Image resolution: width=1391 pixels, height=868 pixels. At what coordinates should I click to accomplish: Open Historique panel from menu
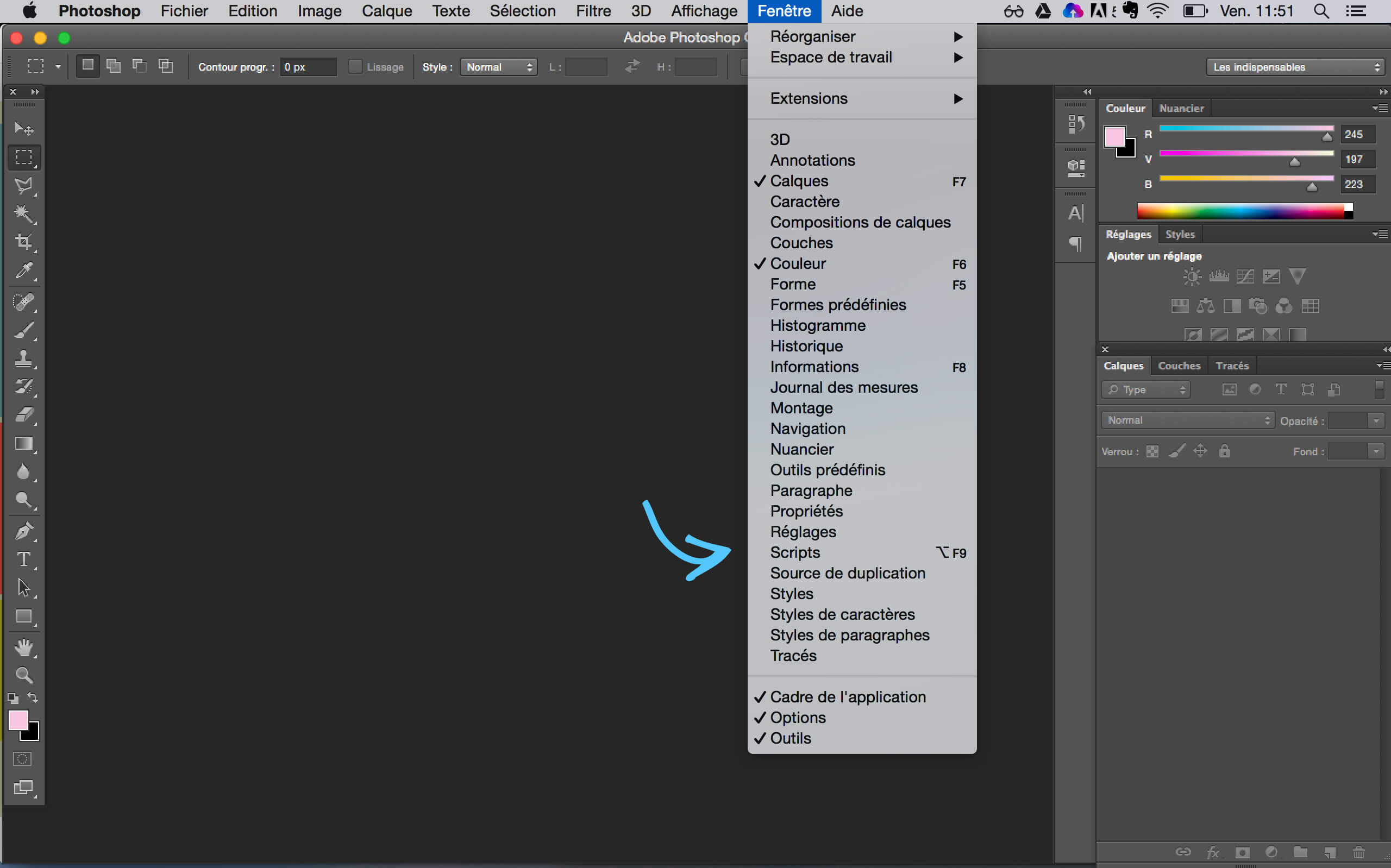[x=806, y=345]
